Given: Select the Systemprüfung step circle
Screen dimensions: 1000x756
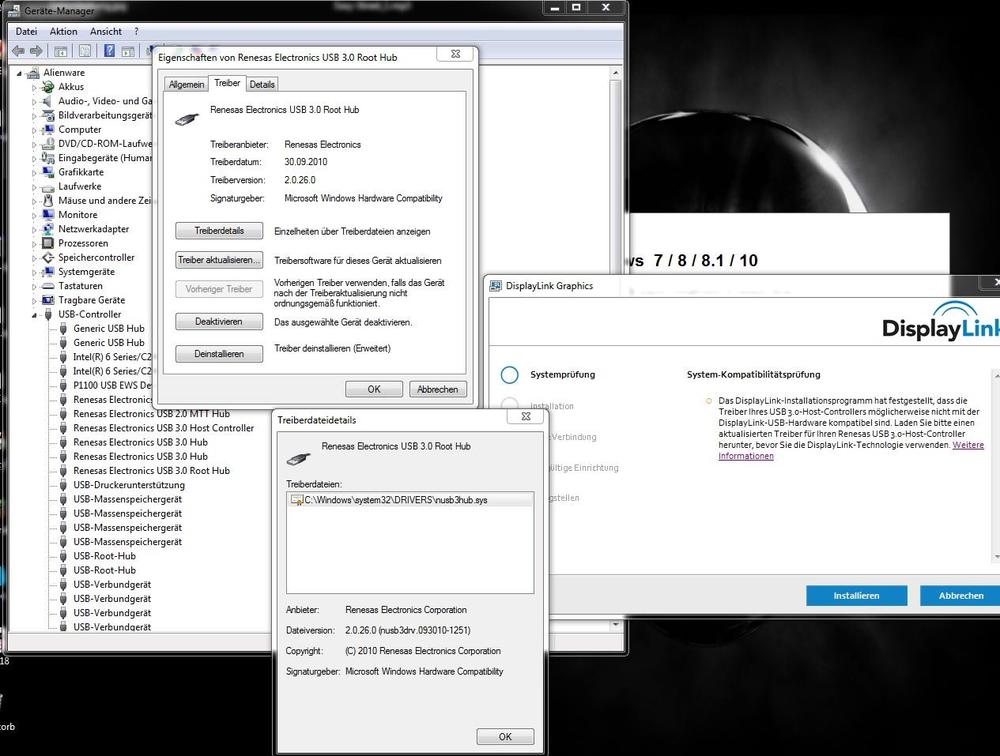Looking at the screenshot, I should (510, 375).
